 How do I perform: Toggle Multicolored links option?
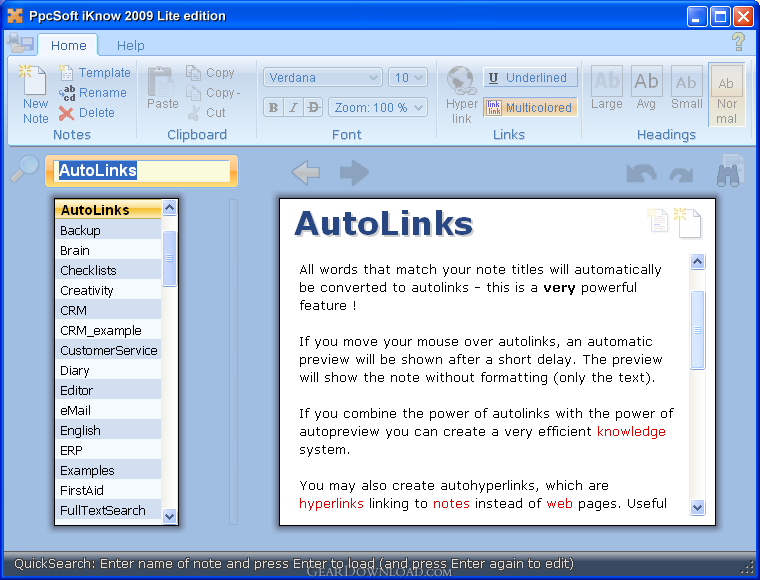530,108
